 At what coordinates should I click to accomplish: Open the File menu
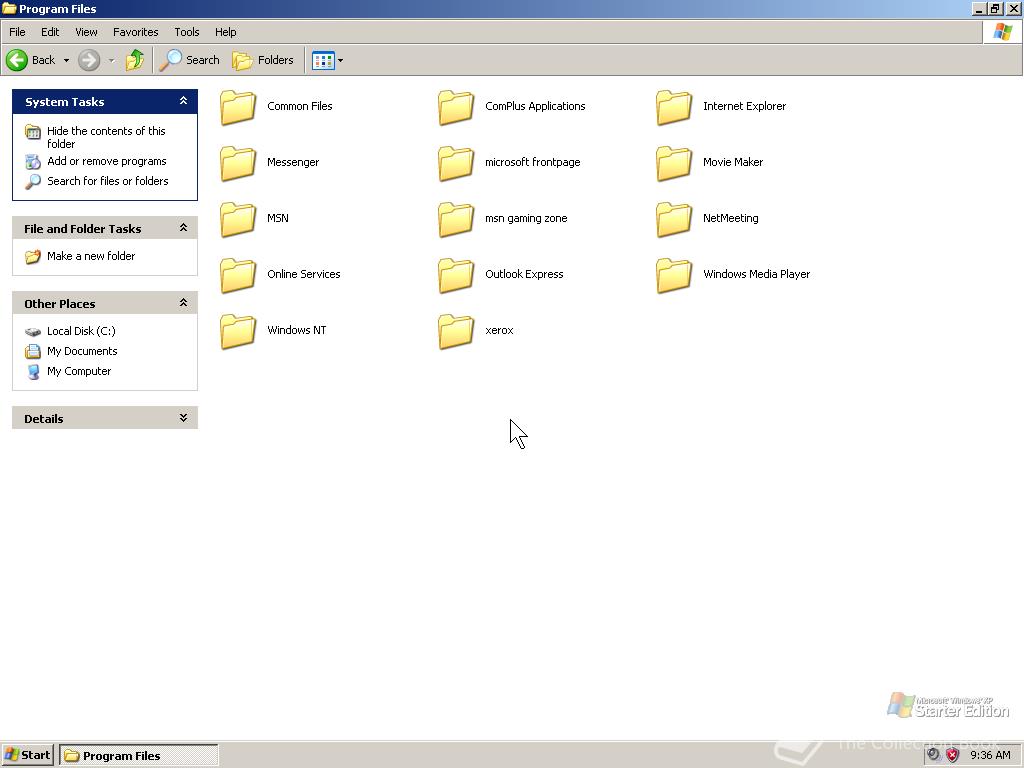point(17,32)
